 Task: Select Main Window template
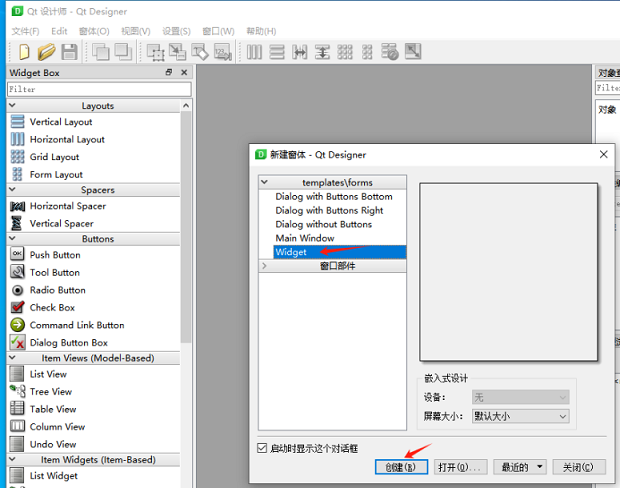tap(304, 238)
